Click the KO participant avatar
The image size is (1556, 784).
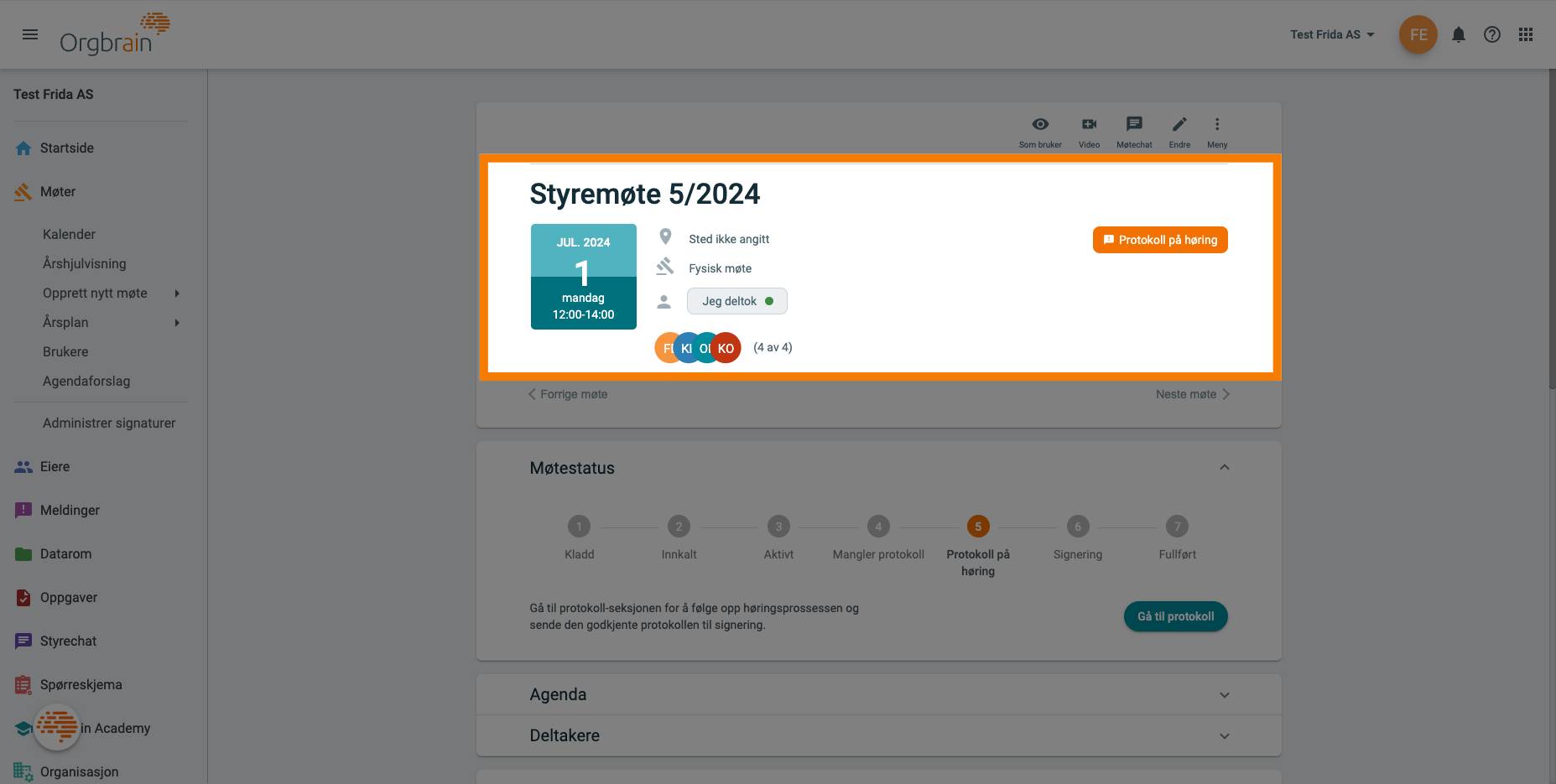pyautogui.click(x=726, y=348)
